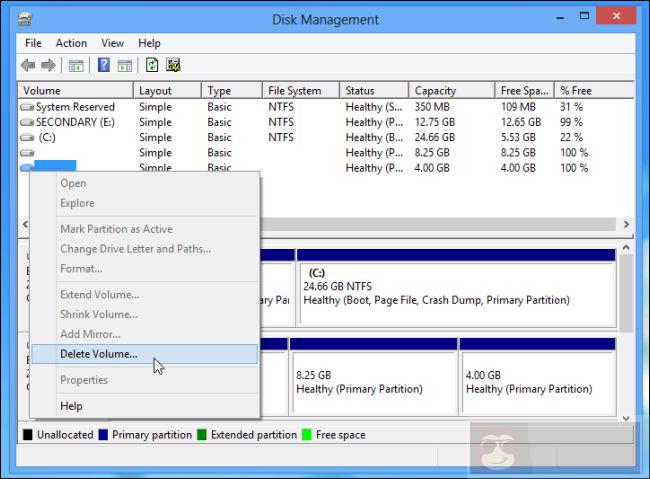Click the horizontal scrollbar right arrow
The width and height of the screenshot is (650, 479).
[x=626, y=225]
